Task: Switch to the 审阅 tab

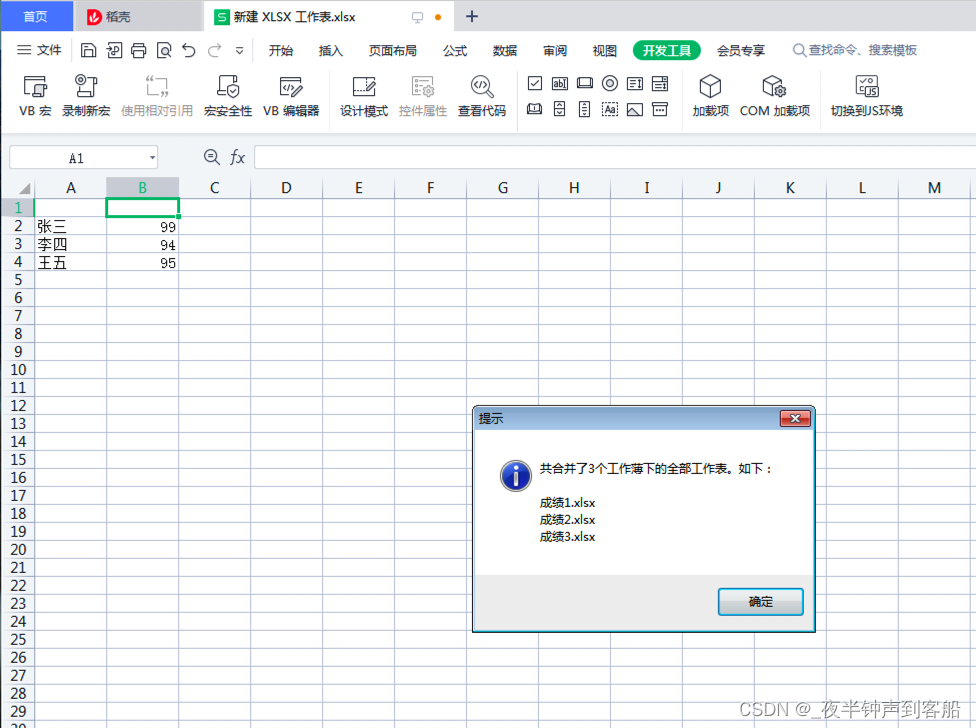Action: [x=555, y=50]
